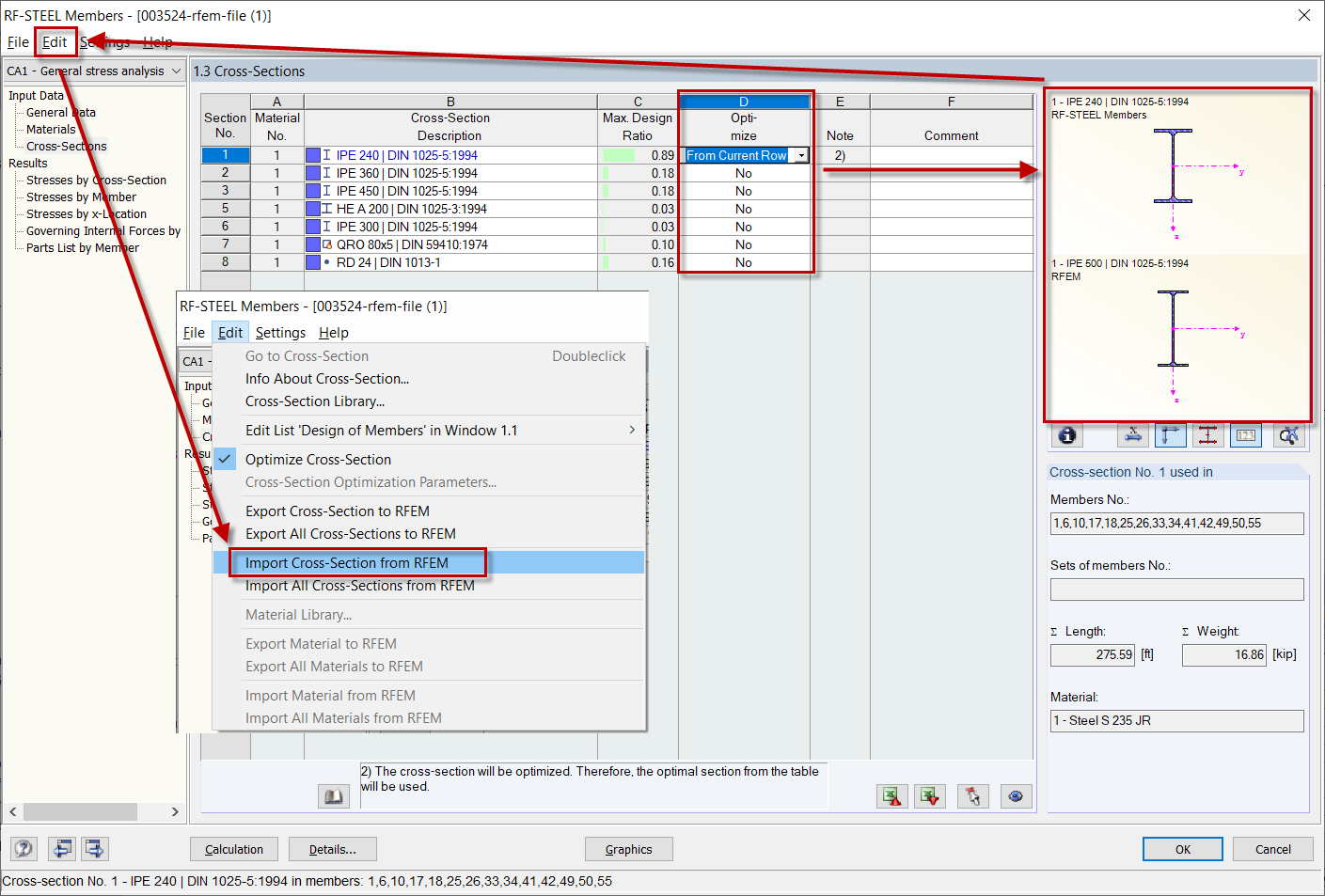The image size is (1325, 896).
Task: Click the Details... button
Action: coord(333,849)
